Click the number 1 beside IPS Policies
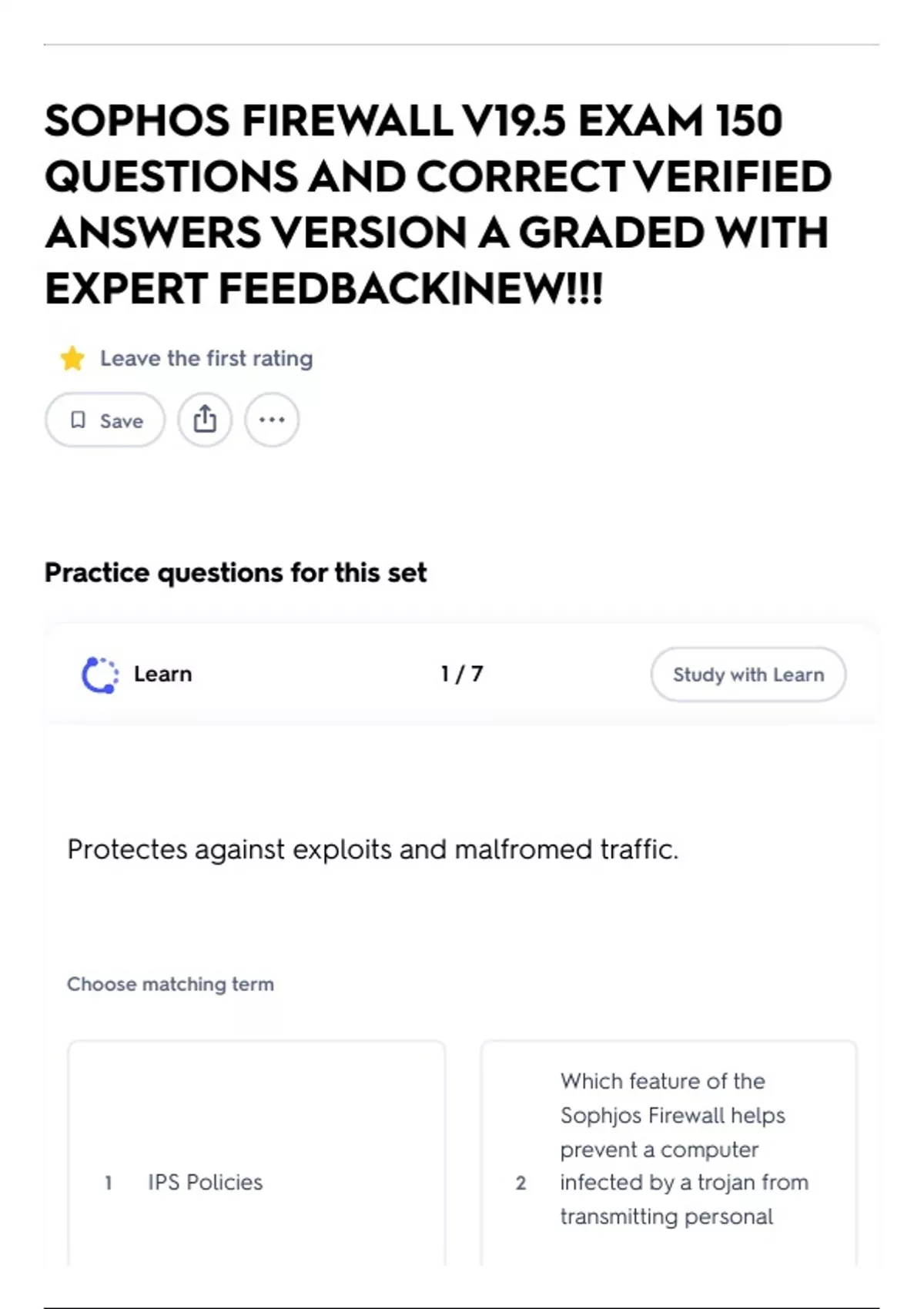 pyautogui.click(x=108, y=1183)
